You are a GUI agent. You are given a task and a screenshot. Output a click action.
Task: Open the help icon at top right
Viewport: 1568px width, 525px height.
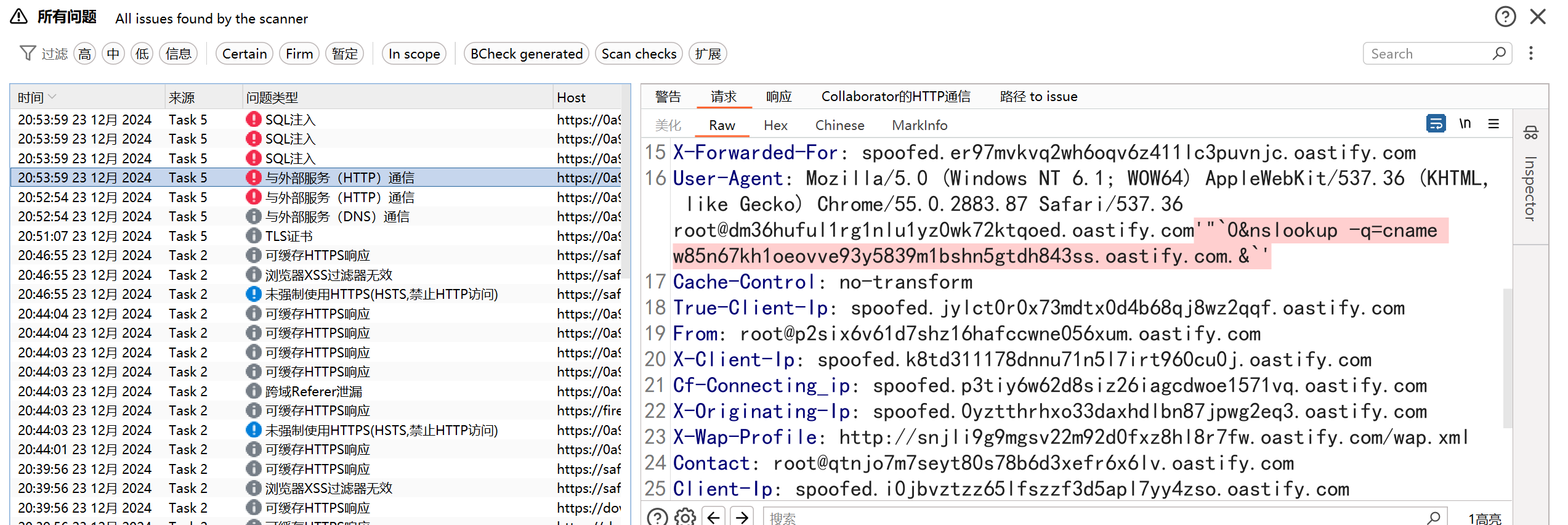(x=1505, y=17)
